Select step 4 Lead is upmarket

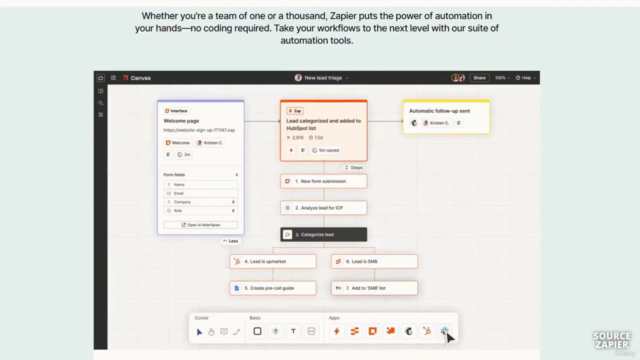tap(273, 262)
